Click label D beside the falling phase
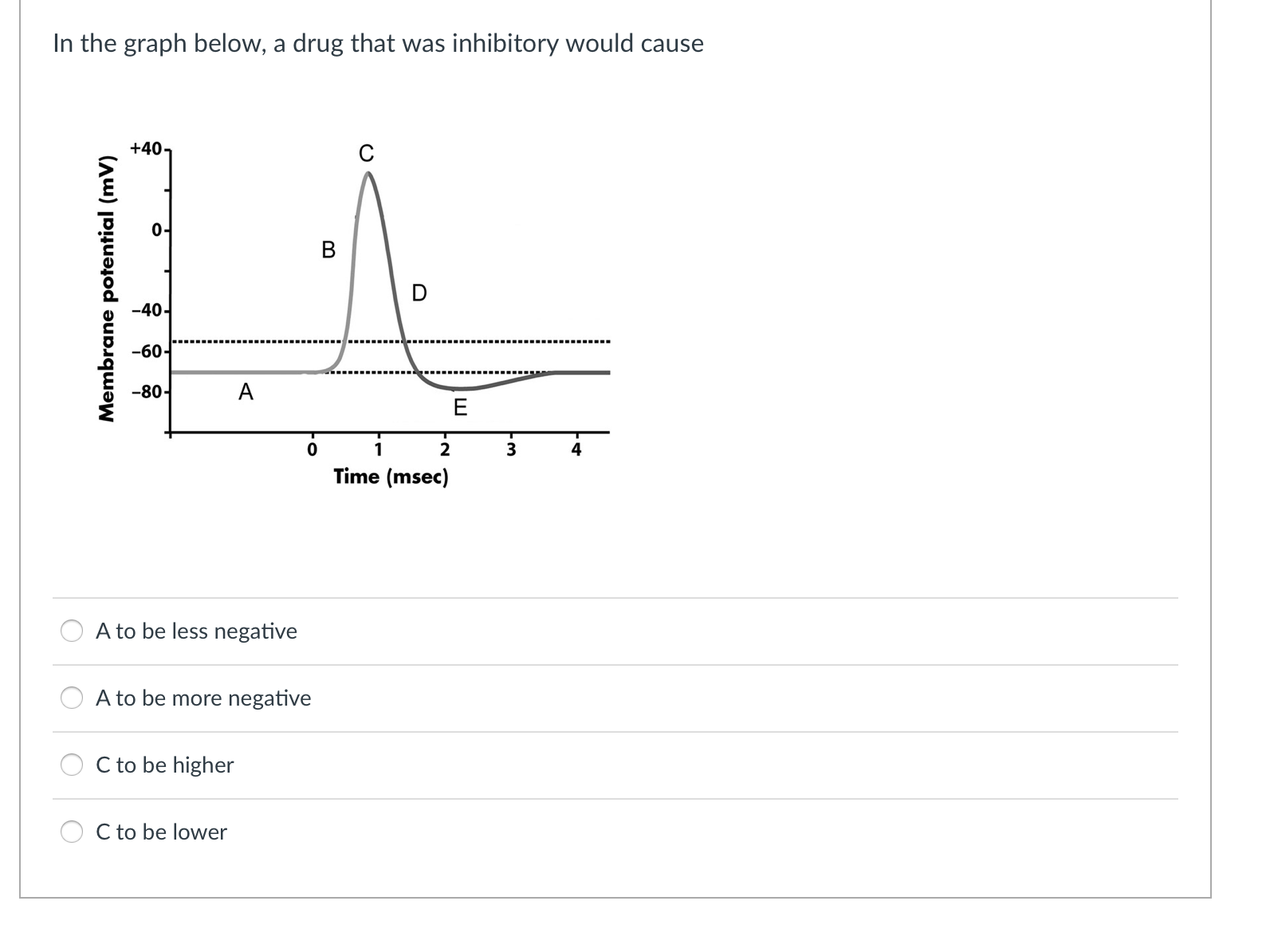 click(419, 293)
